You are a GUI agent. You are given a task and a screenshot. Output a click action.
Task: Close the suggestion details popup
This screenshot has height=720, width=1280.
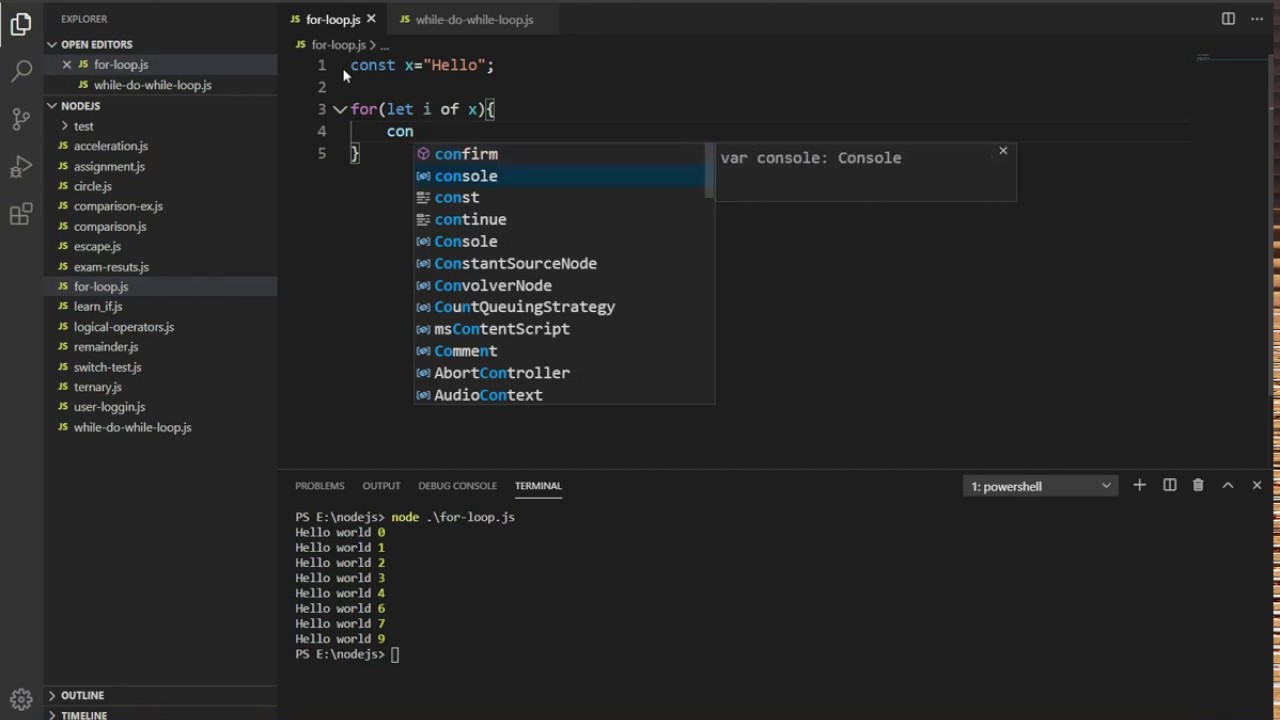click(1003, 151)
